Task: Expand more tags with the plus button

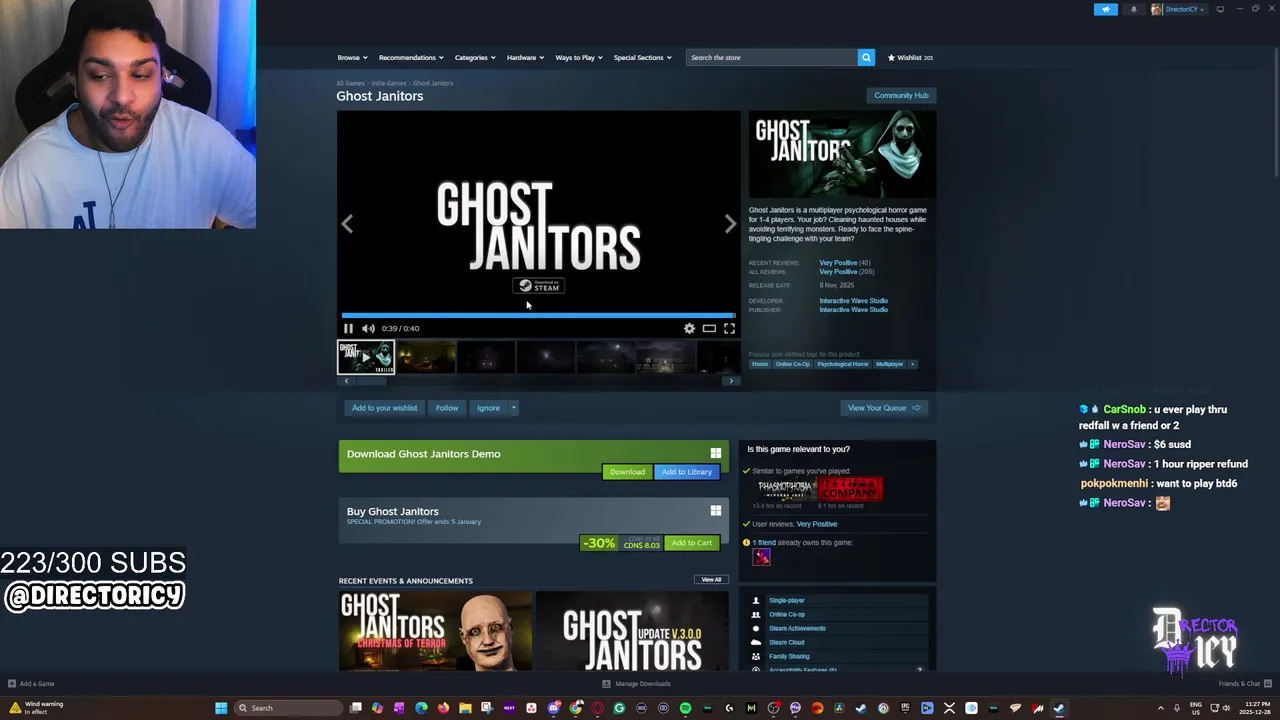Action: click(912, 364)
